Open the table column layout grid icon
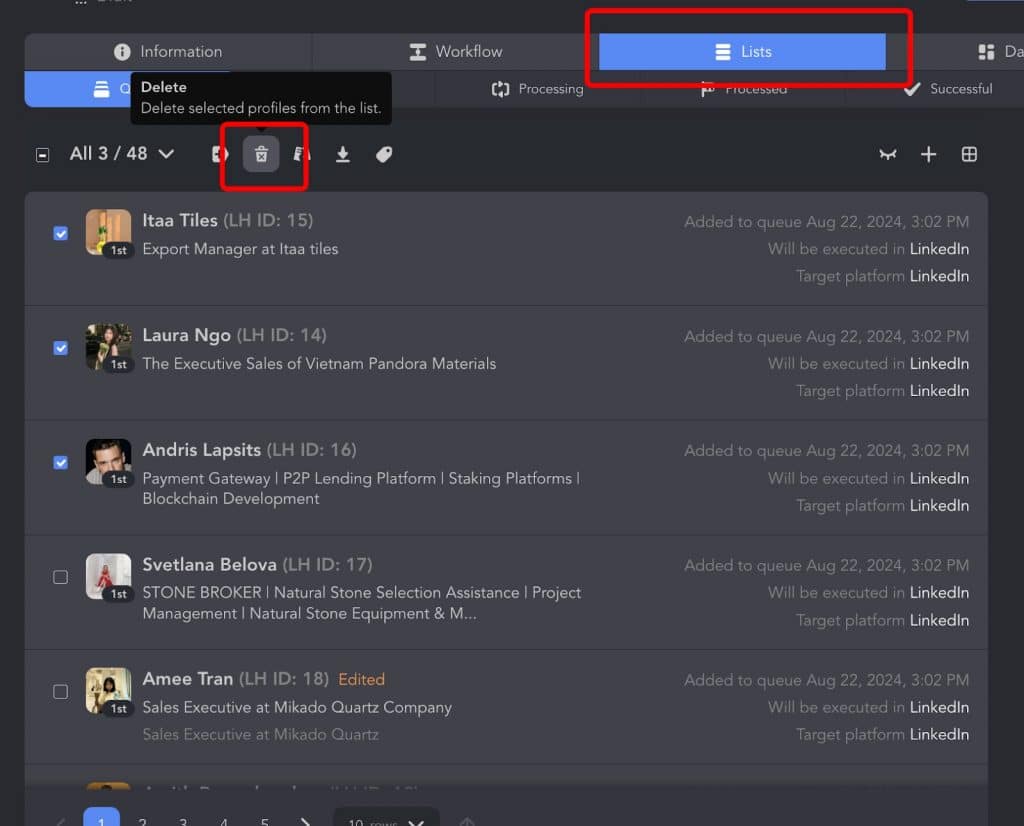 pyautogui.click(x=969, y=155)
